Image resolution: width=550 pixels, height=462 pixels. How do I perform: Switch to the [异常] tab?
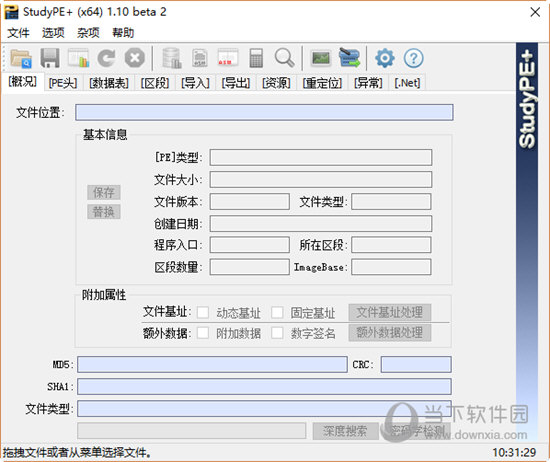coord(368,83)
